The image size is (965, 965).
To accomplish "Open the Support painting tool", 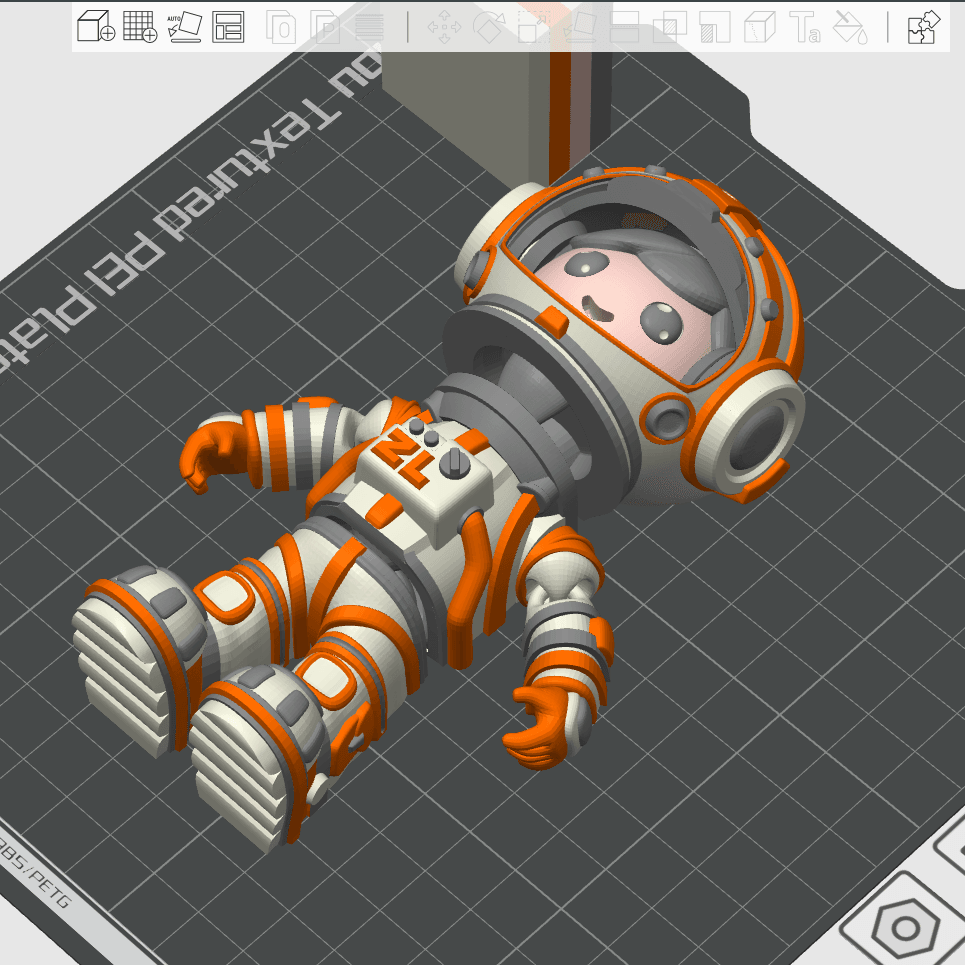I will 715,27.
